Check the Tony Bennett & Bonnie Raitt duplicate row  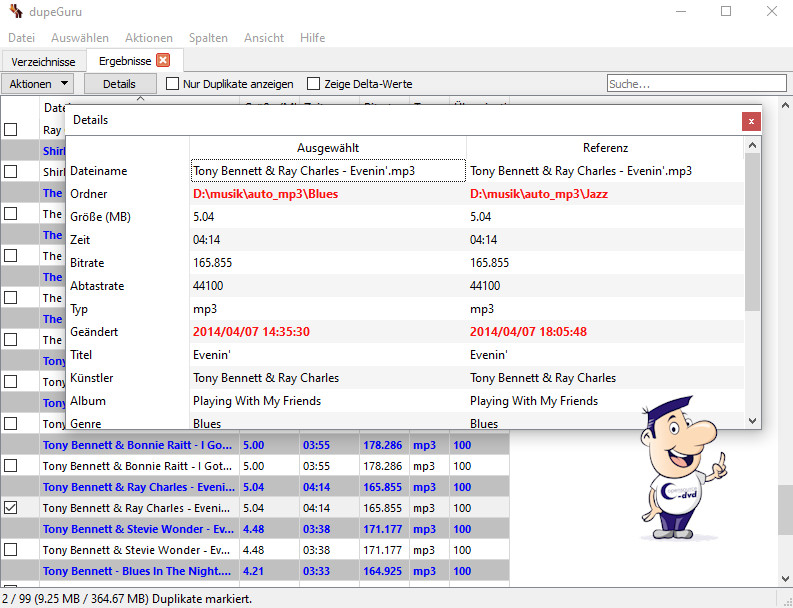[11, 466]
